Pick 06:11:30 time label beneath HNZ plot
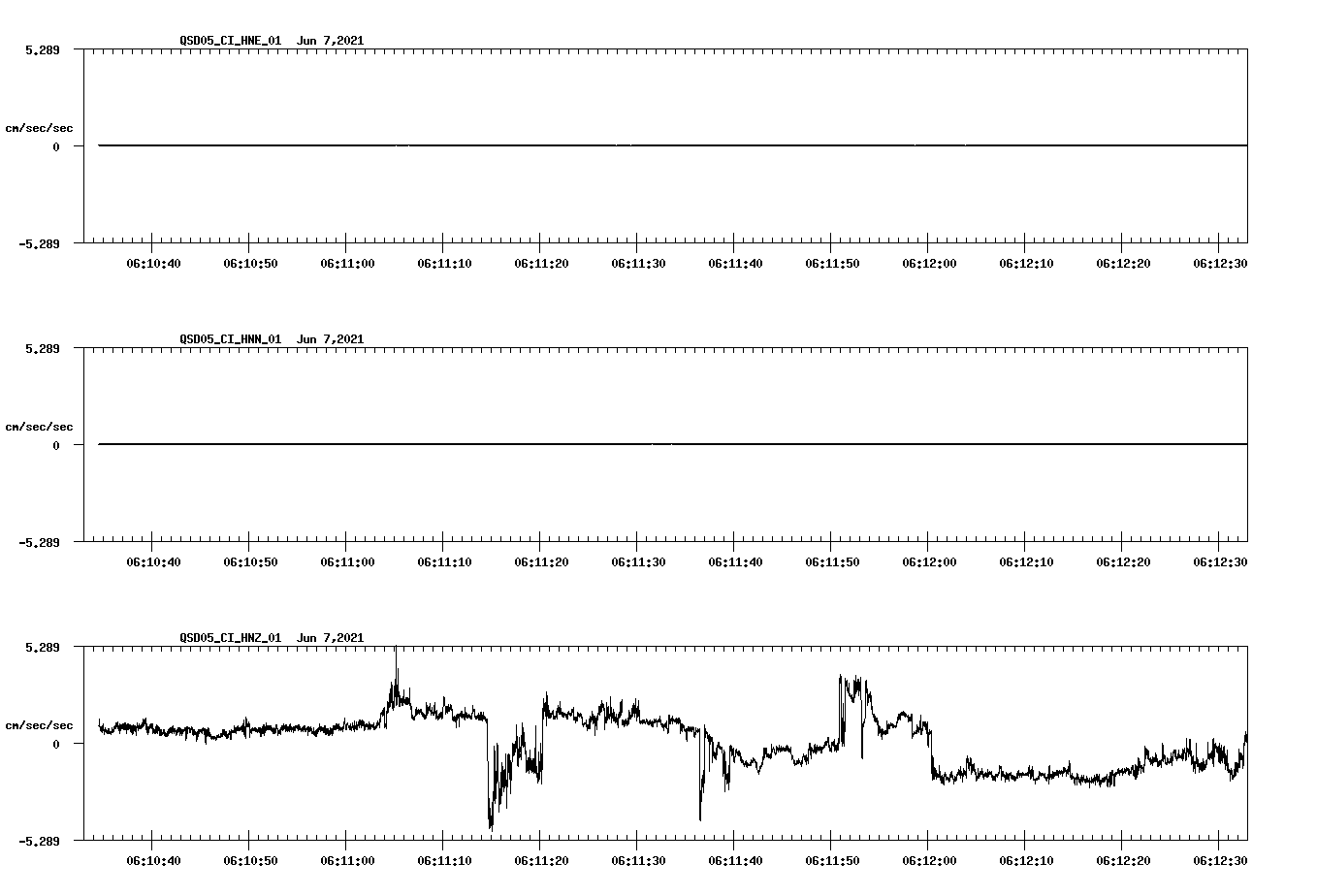 click(x=638, y=861)
